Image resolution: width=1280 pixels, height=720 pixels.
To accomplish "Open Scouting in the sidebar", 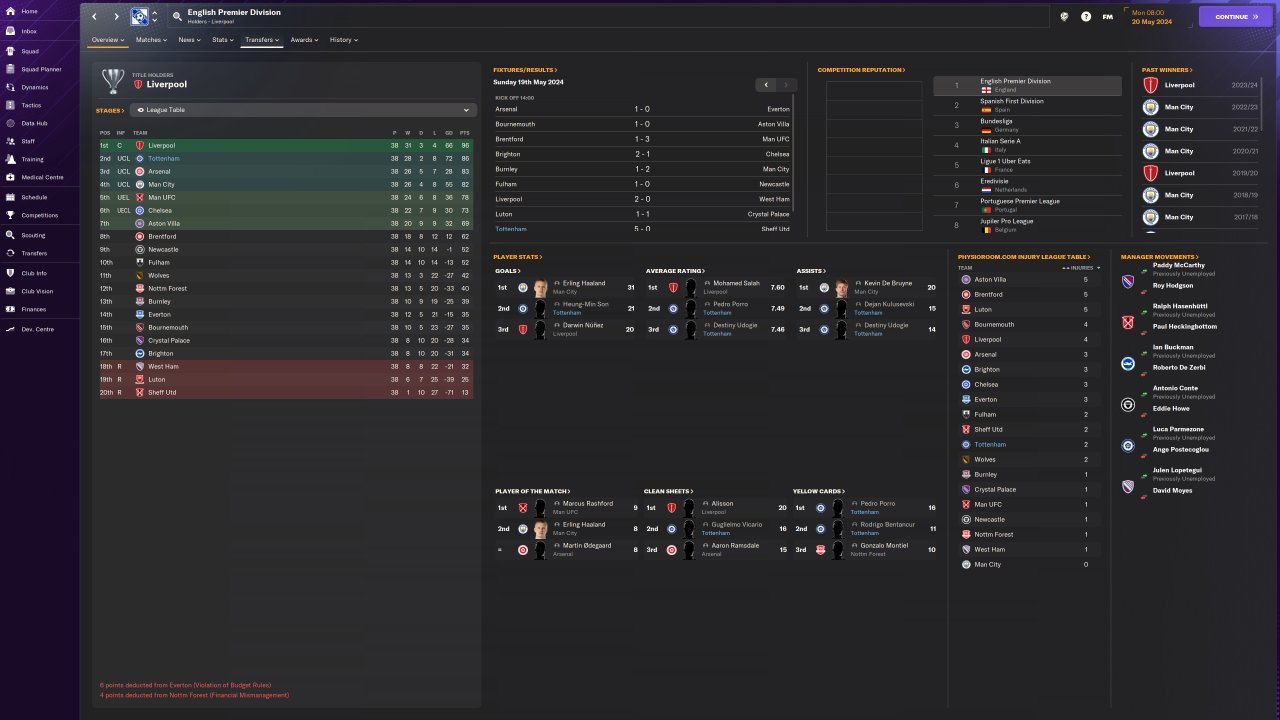I will pos(33,235).
